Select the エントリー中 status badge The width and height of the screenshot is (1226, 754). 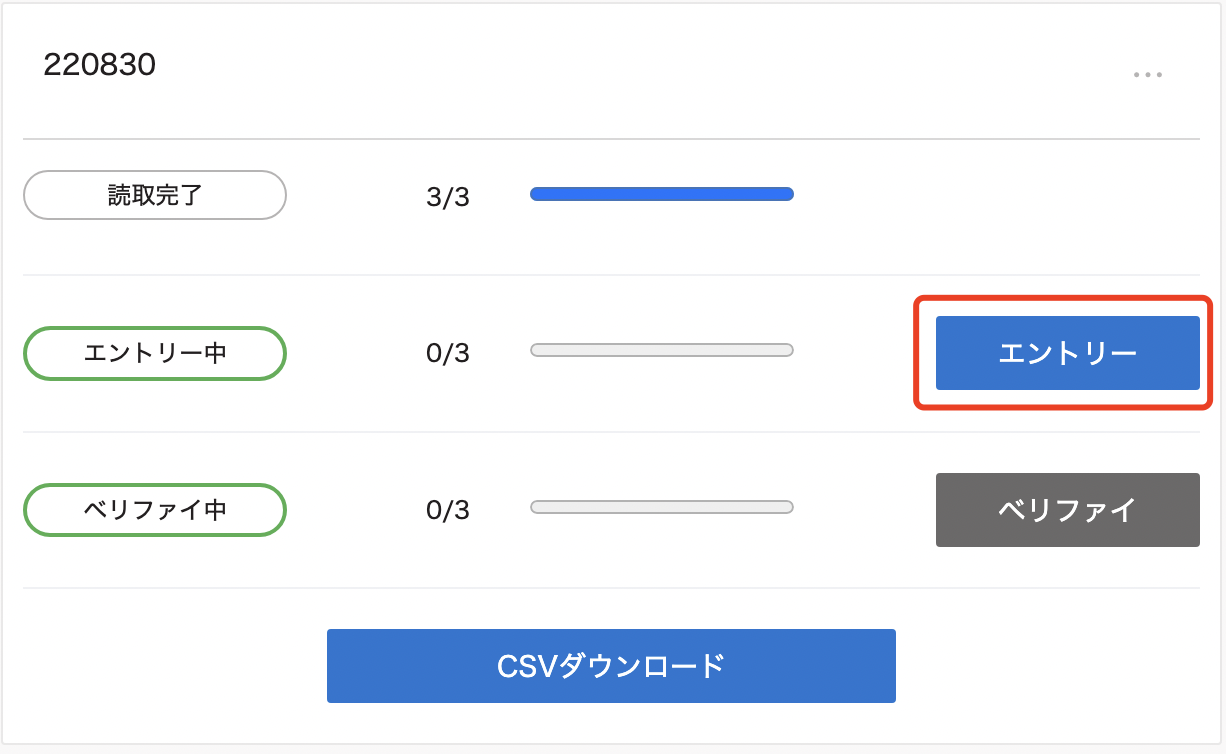(155, 353)
